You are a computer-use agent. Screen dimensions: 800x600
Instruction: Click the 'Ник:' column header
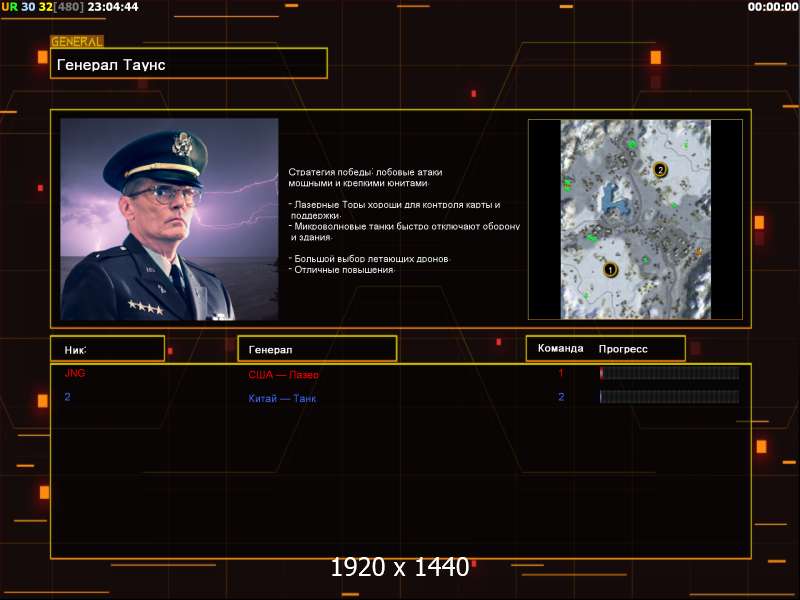click(107, 349)
